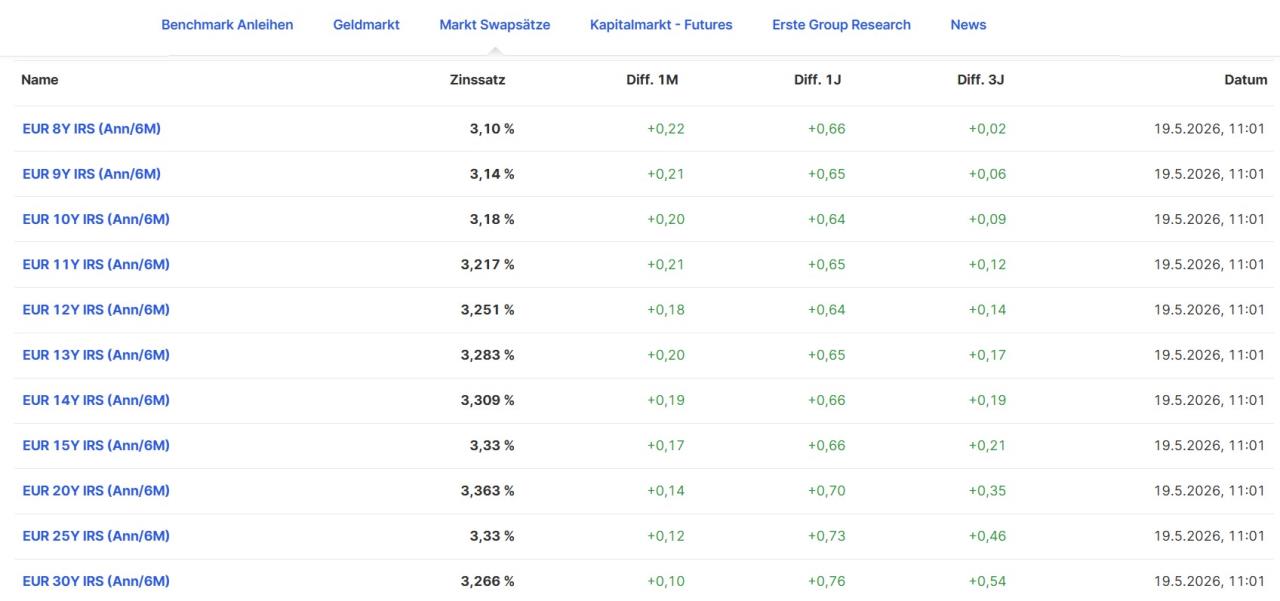Screen dimensions: 1280x601
Task: Open EUR 8Y IRS (Ann/6M) link
Action: (92, 128)
